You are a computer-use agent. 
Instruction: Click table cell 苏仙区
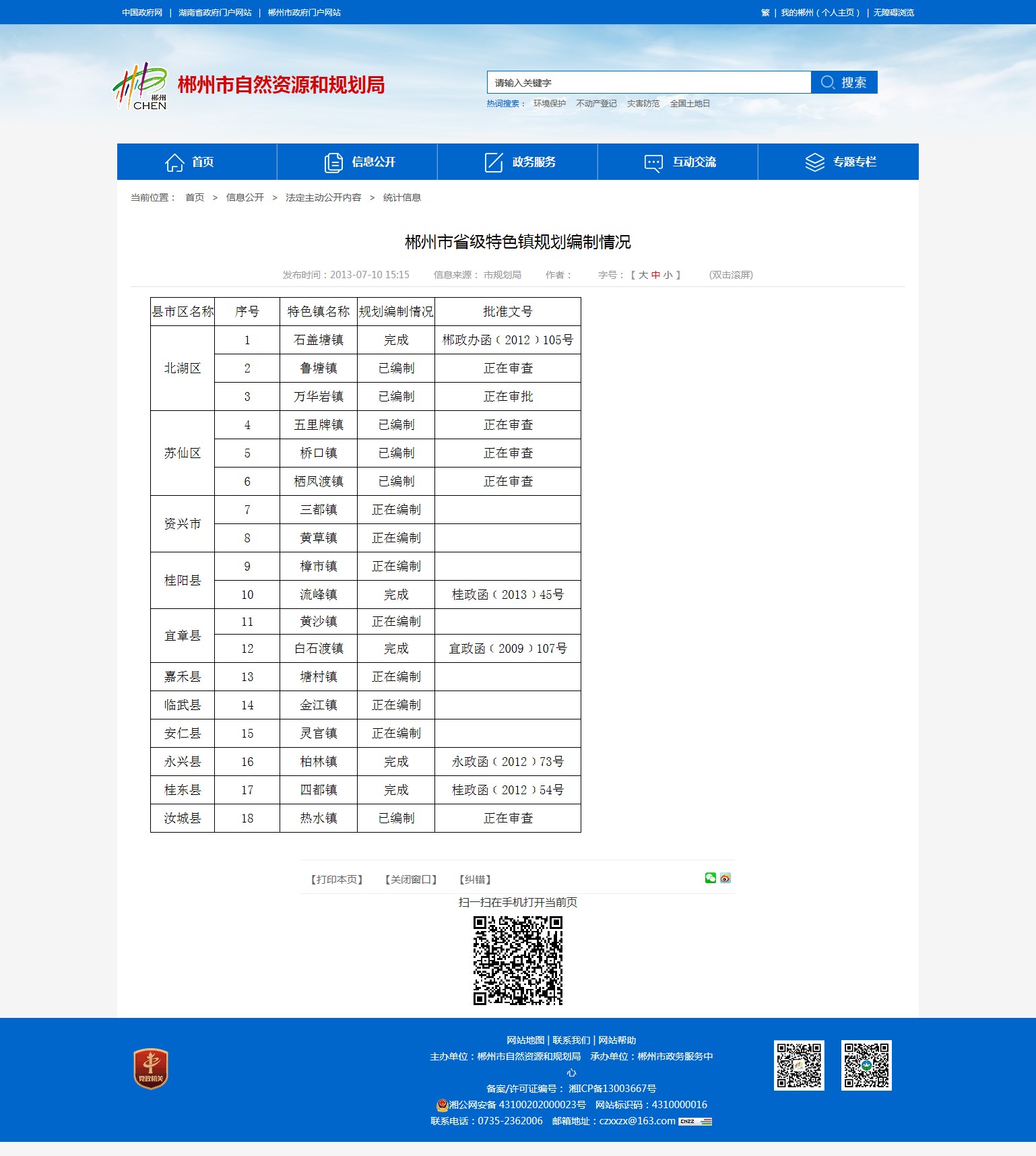pyautogui.click(x=183, y=453)
